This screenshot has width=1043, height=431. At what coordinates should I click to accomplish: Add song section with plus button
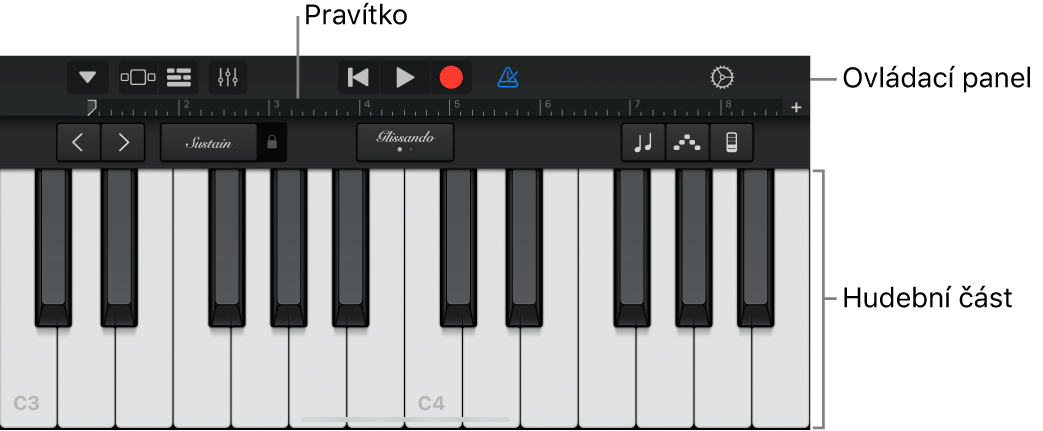(796, 107)
